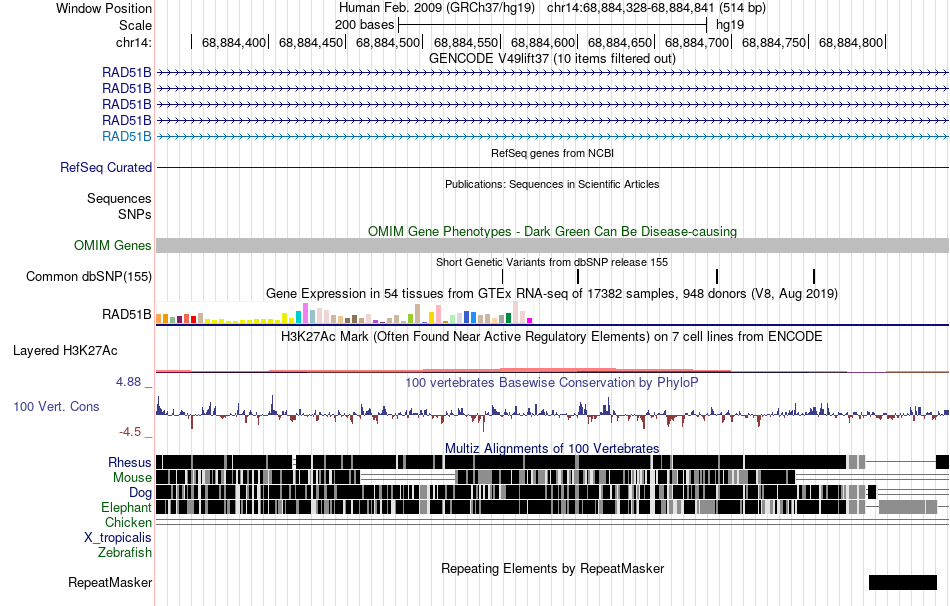Open the OMIM Gene Phenotypes track title
This screenshot has height=606, width=950.
point(552,231)
